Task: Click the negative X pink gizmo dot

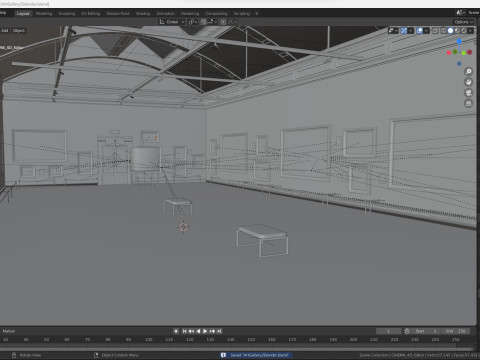Action: tap(449, 53)
